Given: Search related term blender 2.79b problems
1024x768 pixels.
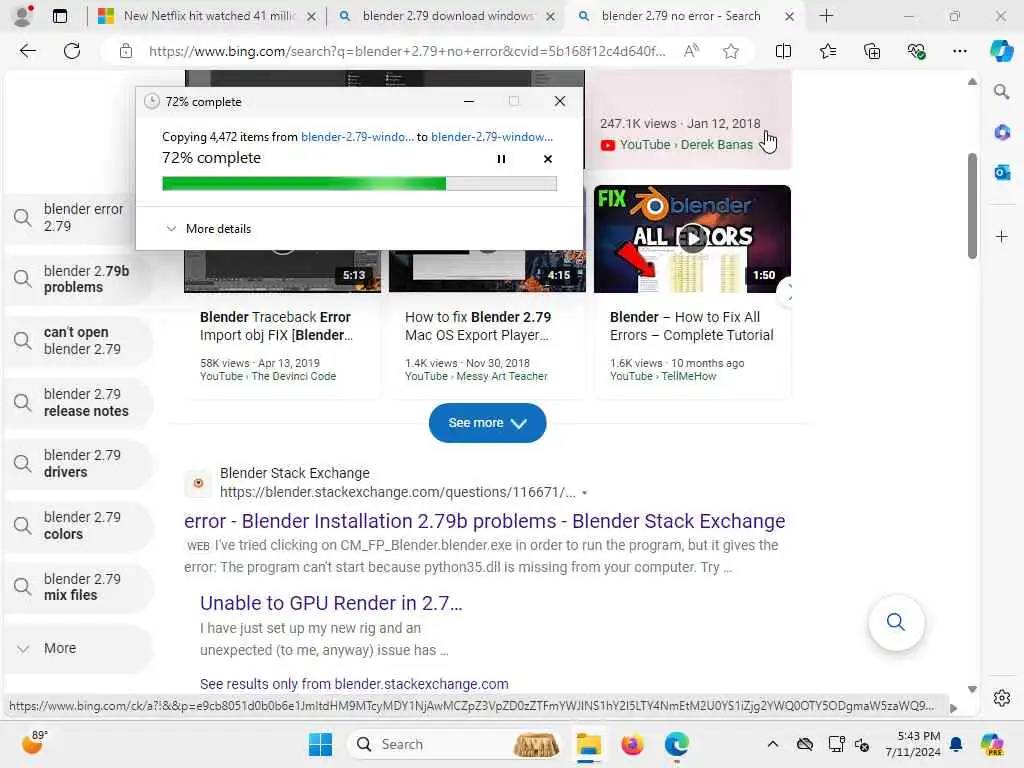Looking at the screenshot, I should [x=78, y=279].
